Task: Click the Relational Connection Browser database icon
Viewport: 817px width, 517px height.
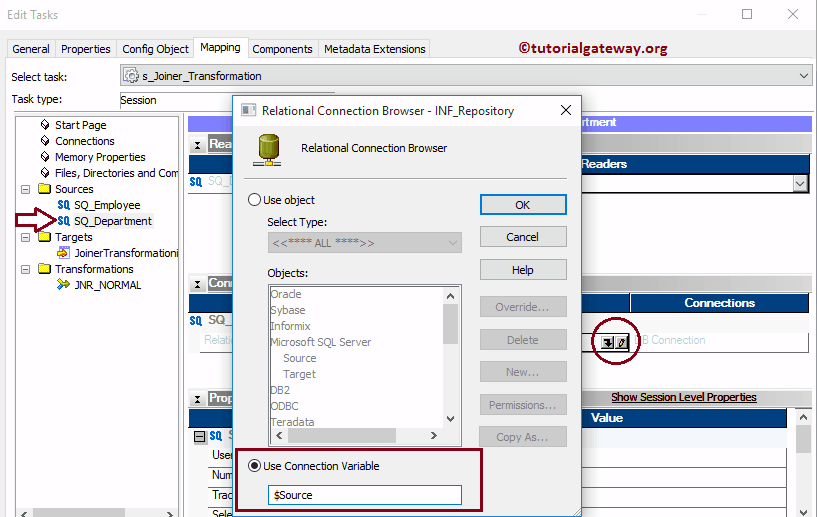Action: [267, 150]
